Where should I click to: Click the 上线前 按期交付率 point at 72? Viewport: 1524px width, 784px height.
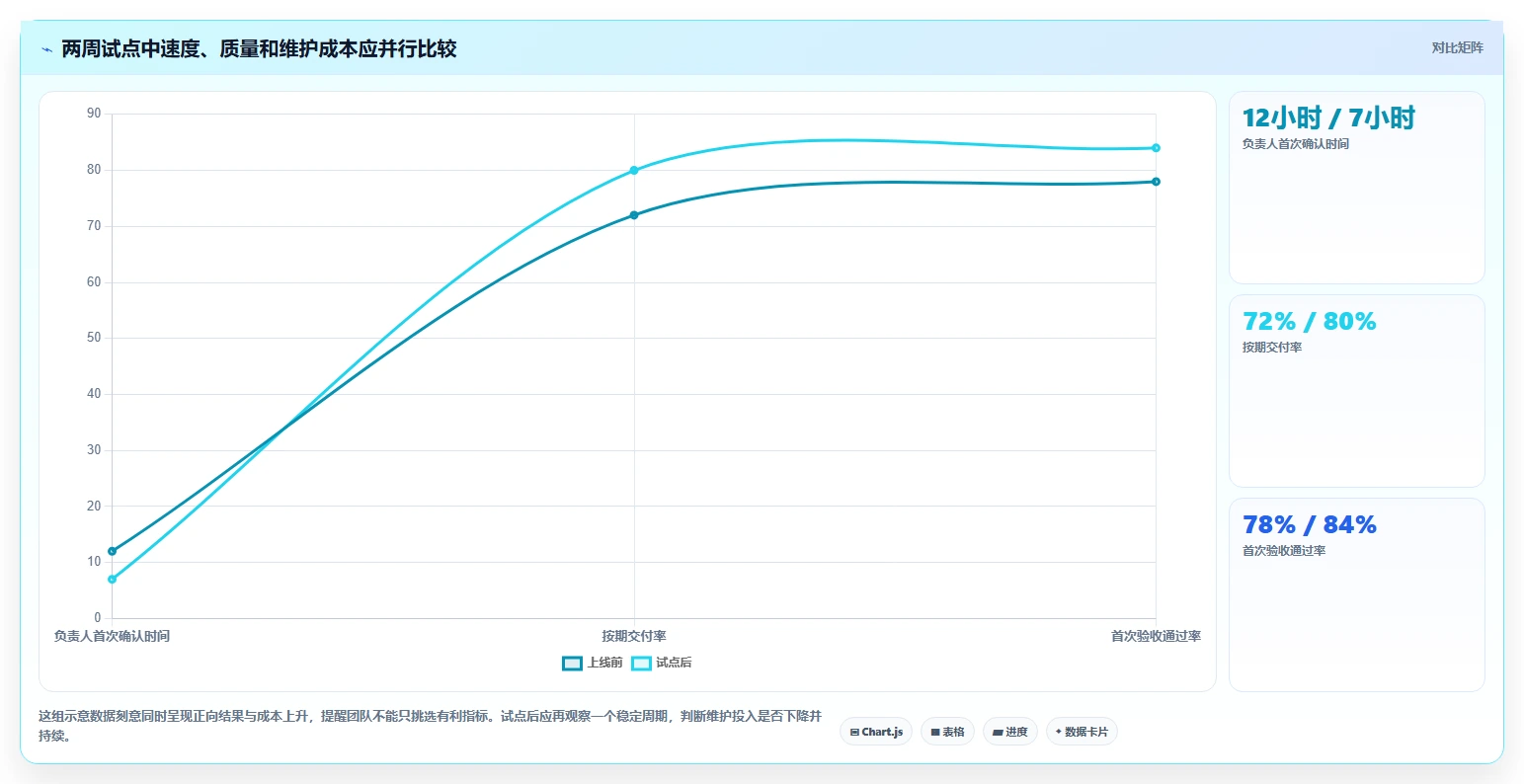point(634,215)
